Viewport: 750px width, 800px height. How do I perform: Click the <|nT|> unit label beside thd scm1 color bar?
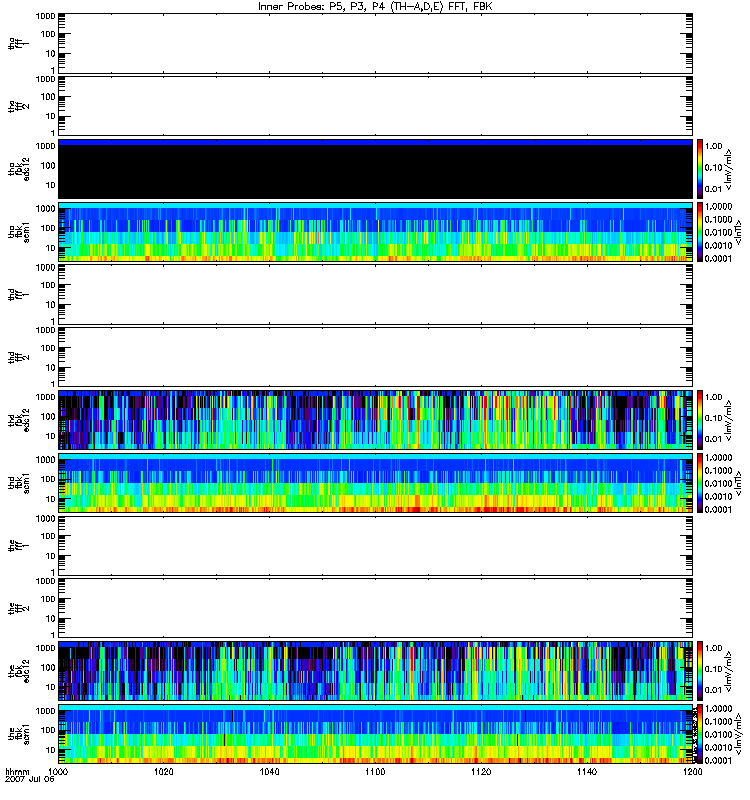(x=737, y=483)
